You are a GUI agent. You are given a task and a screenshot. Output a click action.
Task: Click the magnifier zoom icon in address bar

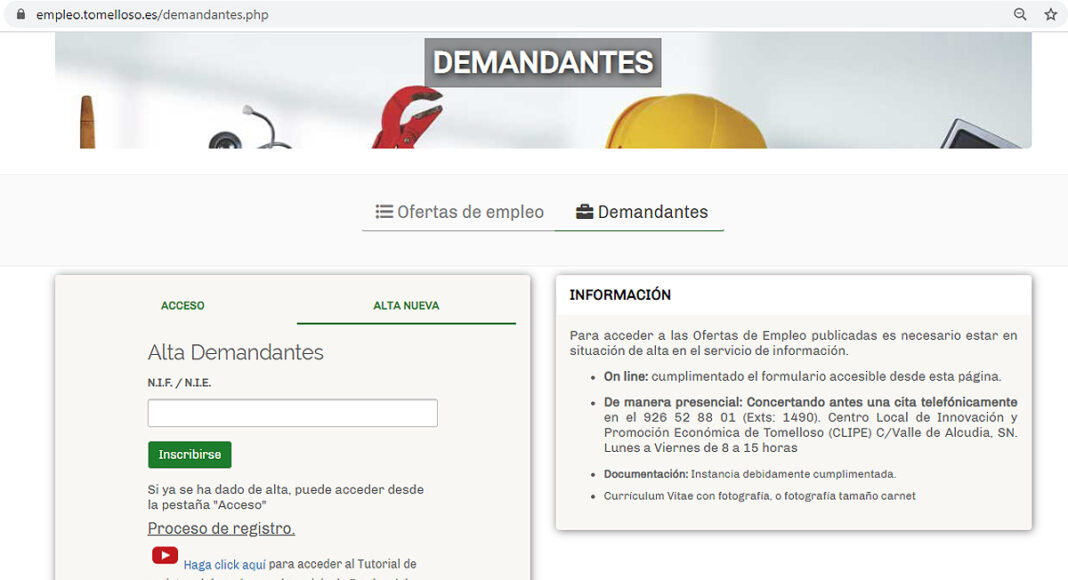point(1020,15)
